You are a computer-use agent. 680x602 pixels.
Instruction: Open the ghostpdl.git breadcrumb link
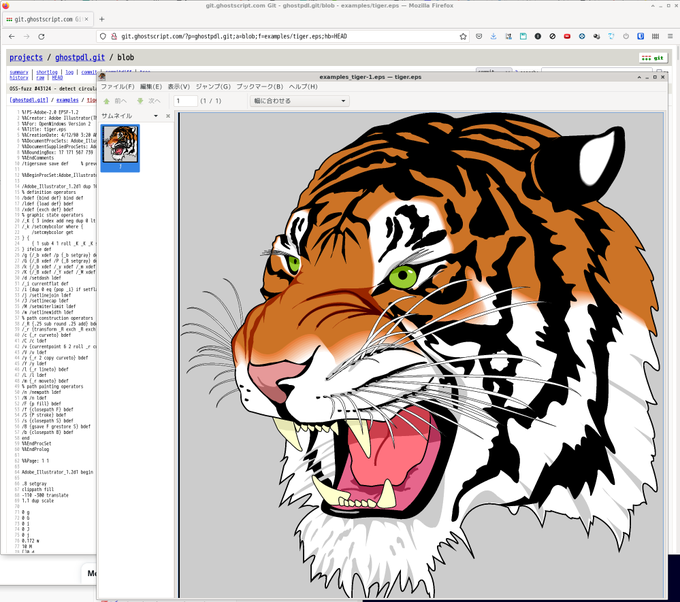click(80, 57)
